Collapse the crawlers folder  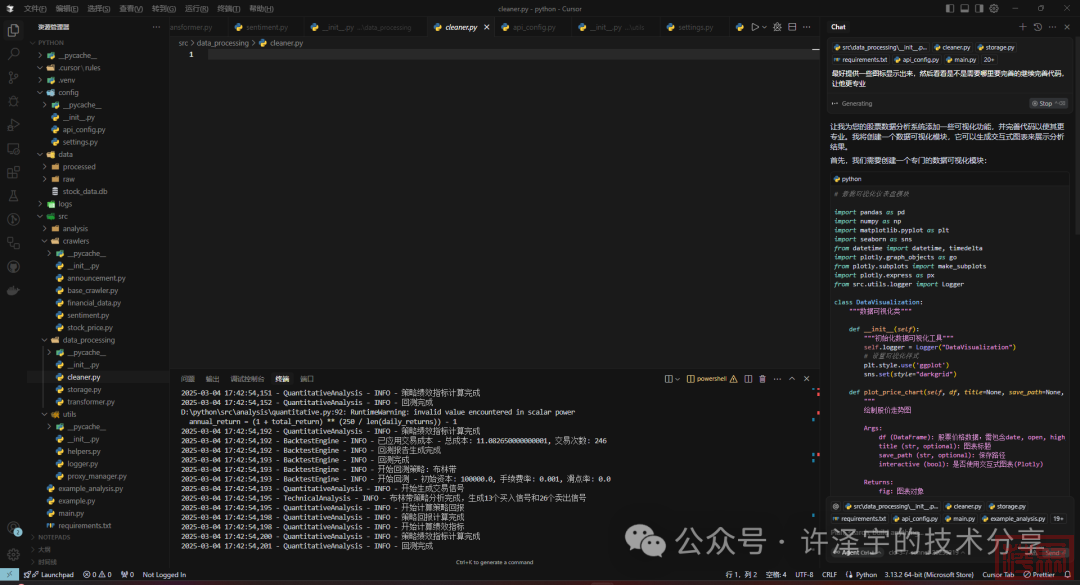pos(45,241)
